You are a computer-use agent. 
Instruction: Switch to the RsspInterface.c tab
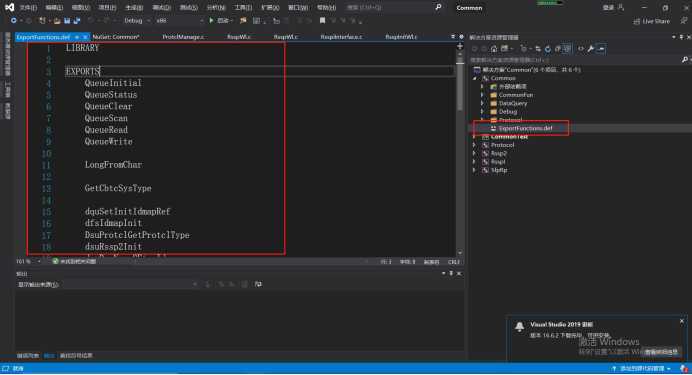click(341, 37)
